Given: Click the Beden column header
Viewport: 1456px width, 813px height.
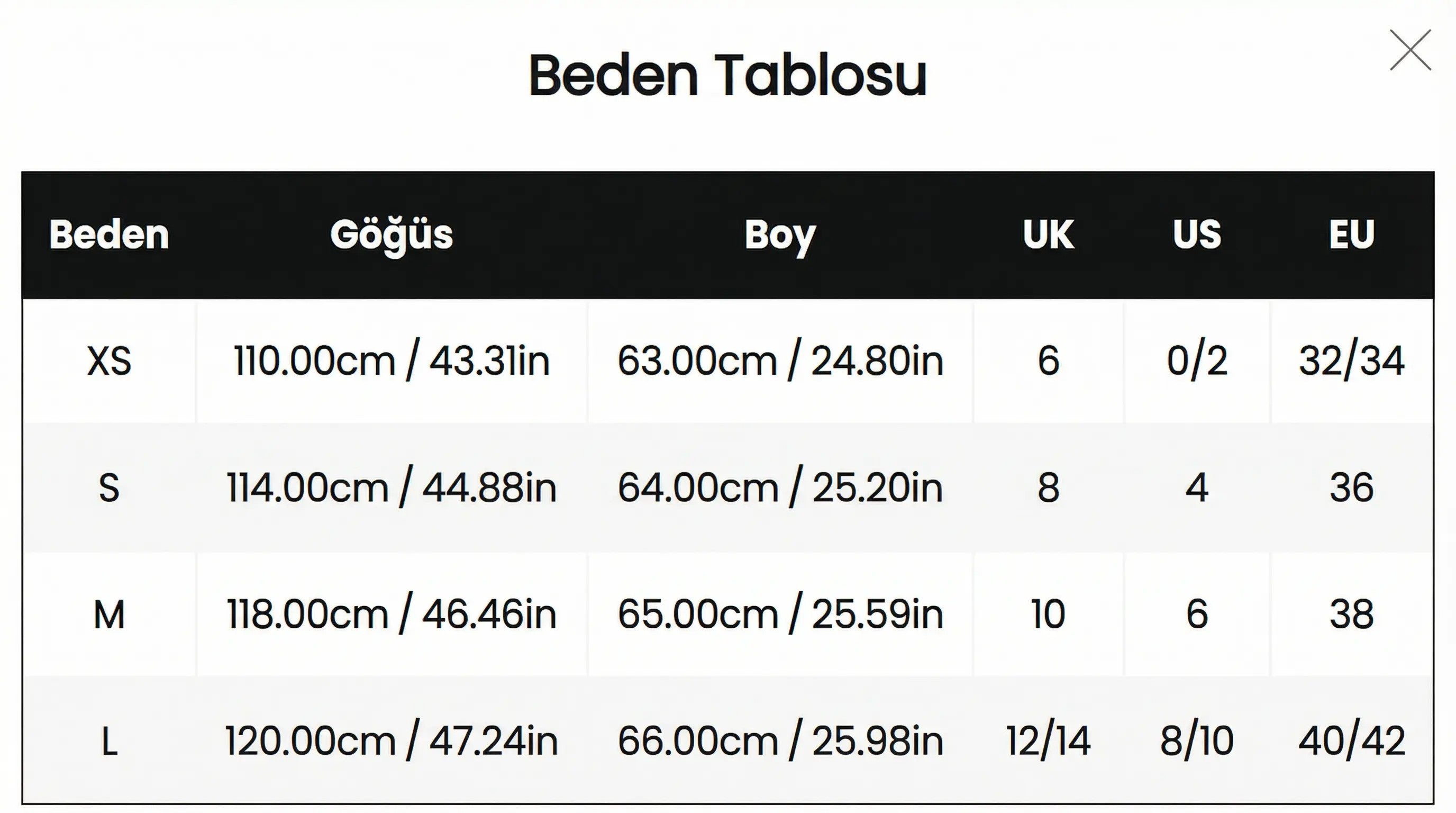Looking at the screenshot, I should (x=109, y=234).
